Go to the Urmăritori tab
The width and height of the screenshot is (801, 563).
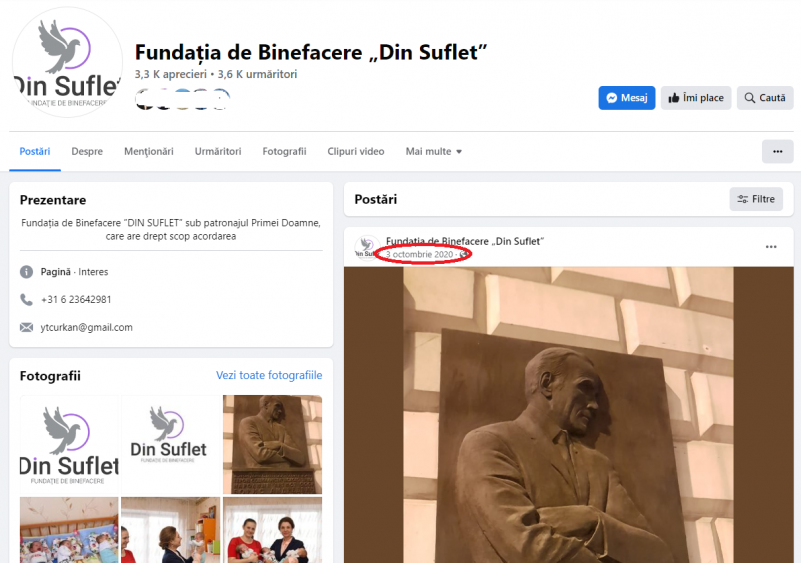tap(218, 151)
